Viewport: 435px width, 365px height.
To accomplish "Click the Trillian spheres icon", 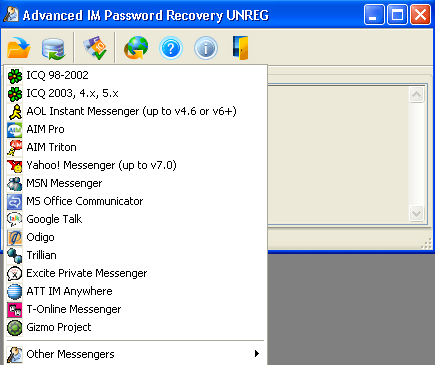I will coord(15,256).
